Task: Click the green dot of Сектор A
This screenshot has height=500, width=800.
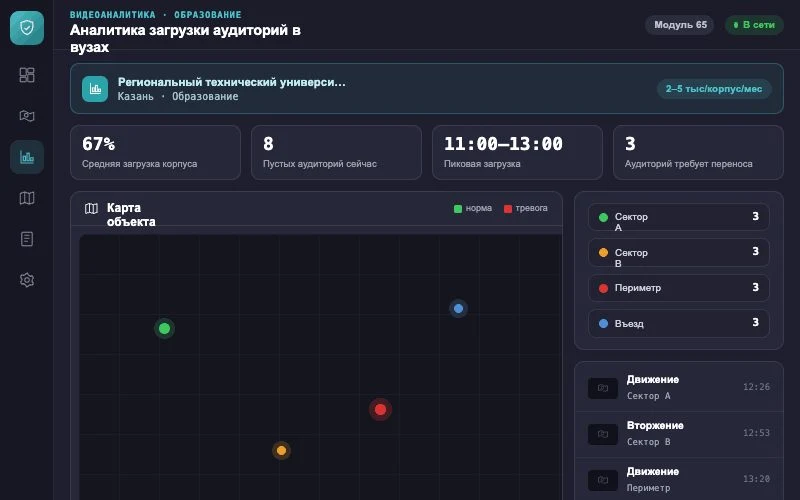Action: (603, 217)
